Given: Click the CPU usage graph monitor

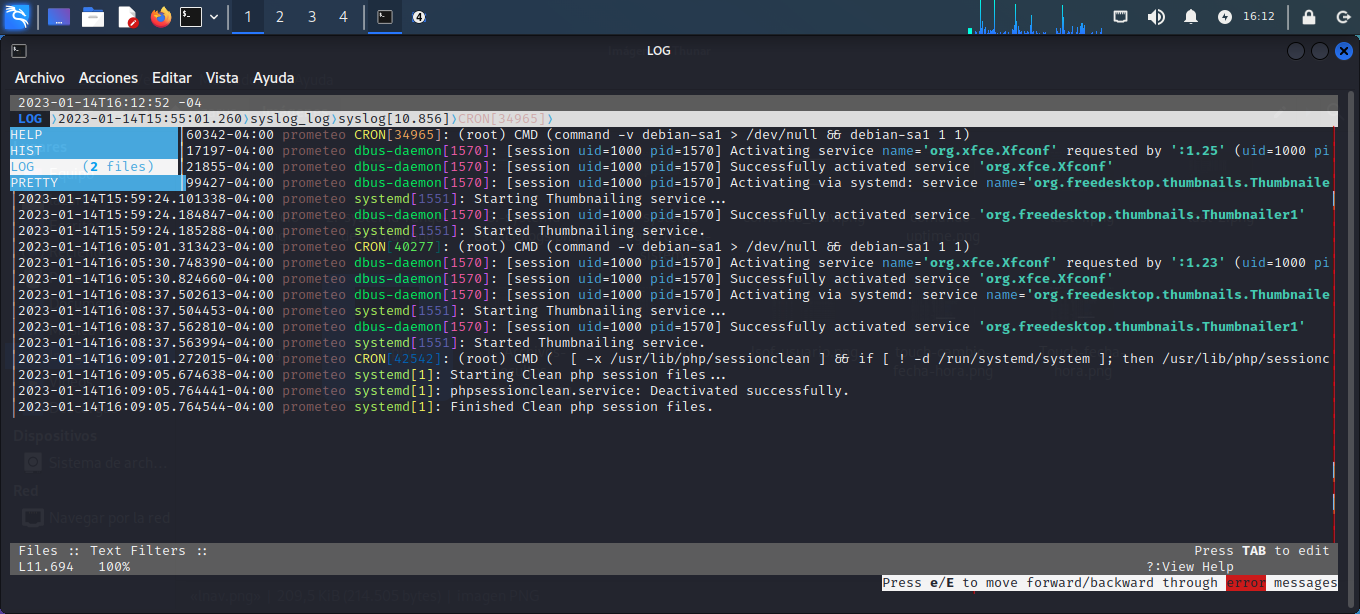Looking at the screenshot, I should pyautogui.click(x=1035, y=17).
